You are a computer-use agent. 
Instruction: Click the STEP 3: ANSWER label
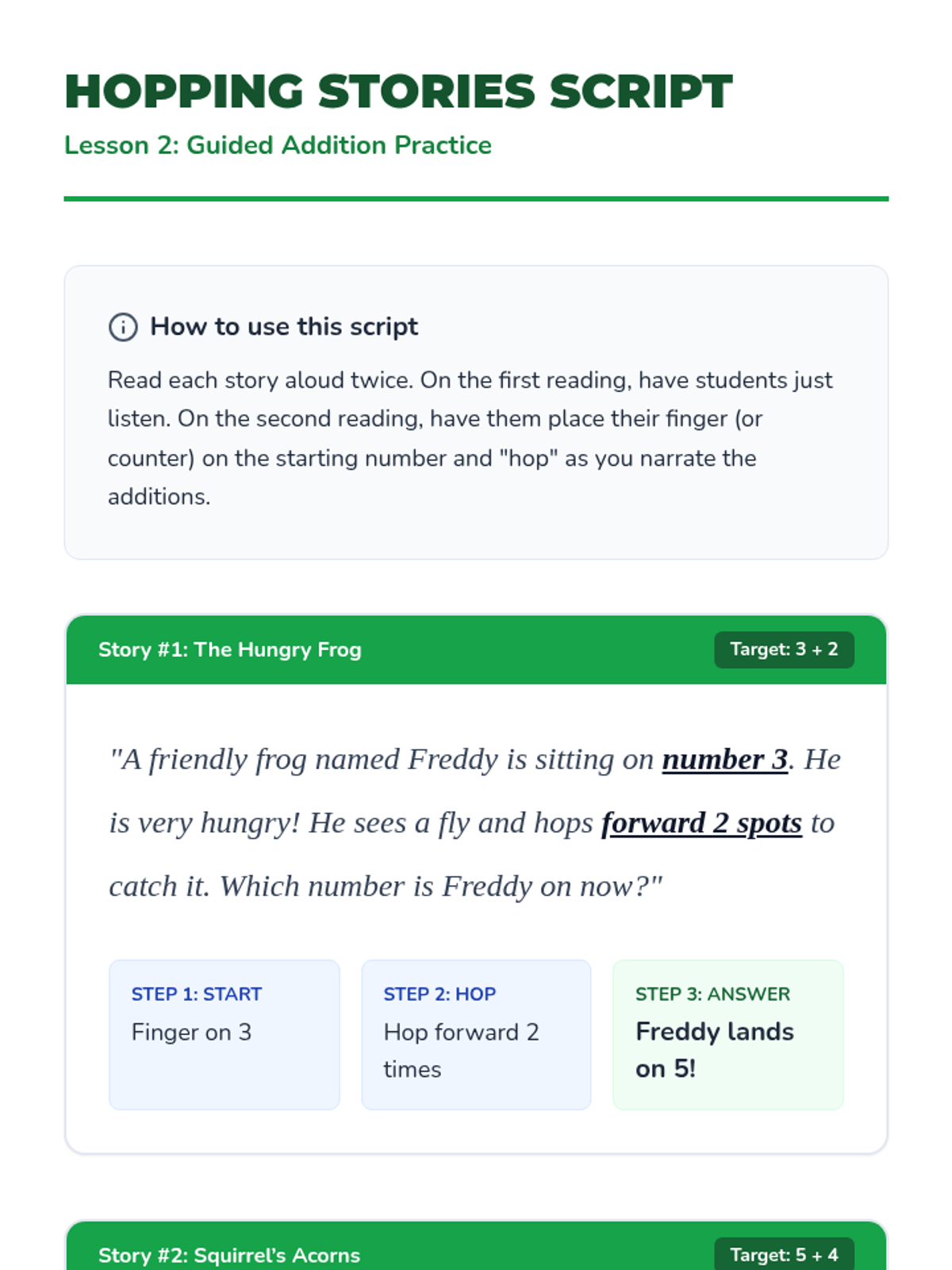[712, 994]
